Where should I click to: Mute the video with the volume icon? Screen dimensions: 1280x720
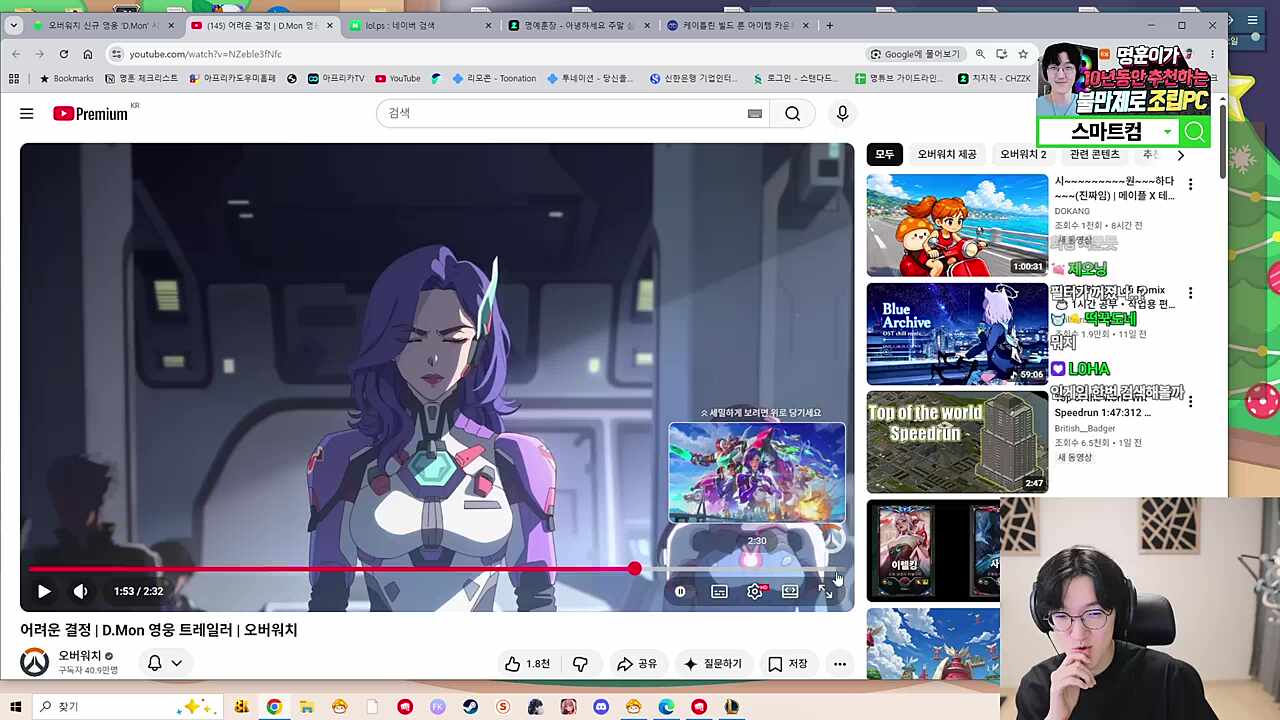(x=81, y=591)
